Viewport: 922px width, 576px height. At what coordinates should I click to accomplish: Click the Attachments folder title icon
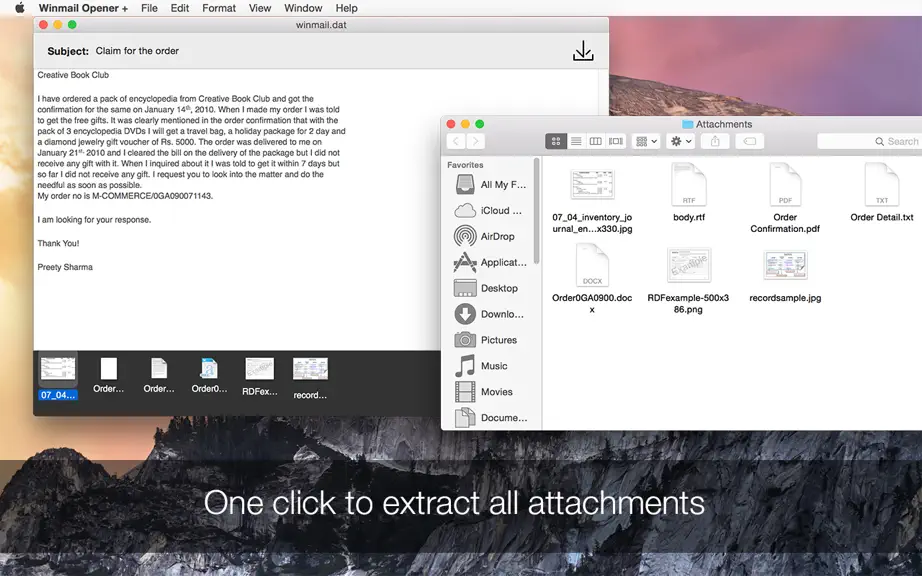(x=687, y=124)
